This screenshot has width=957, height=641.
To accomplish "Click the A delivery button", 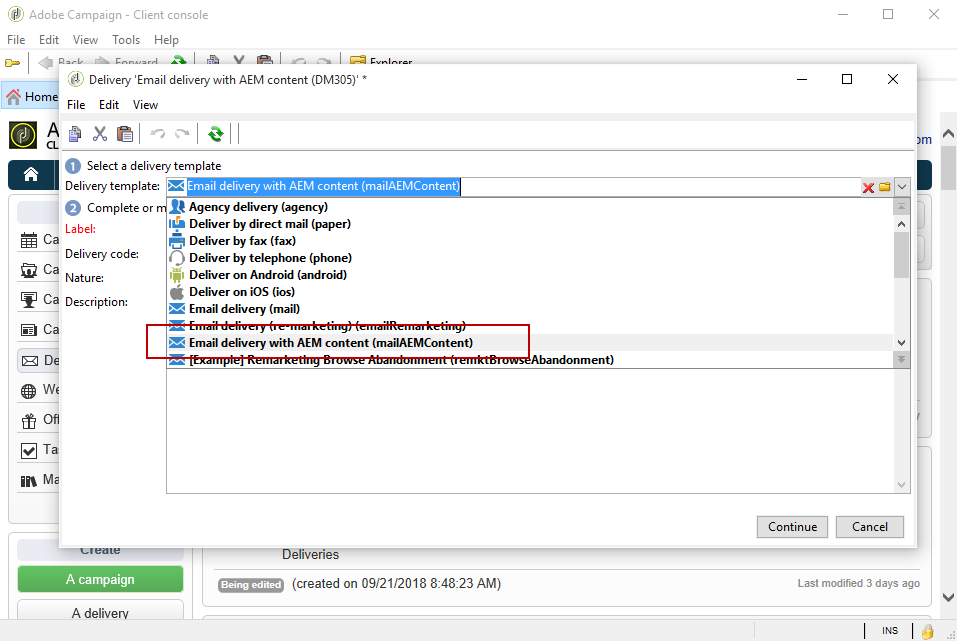I will point(100,612).
